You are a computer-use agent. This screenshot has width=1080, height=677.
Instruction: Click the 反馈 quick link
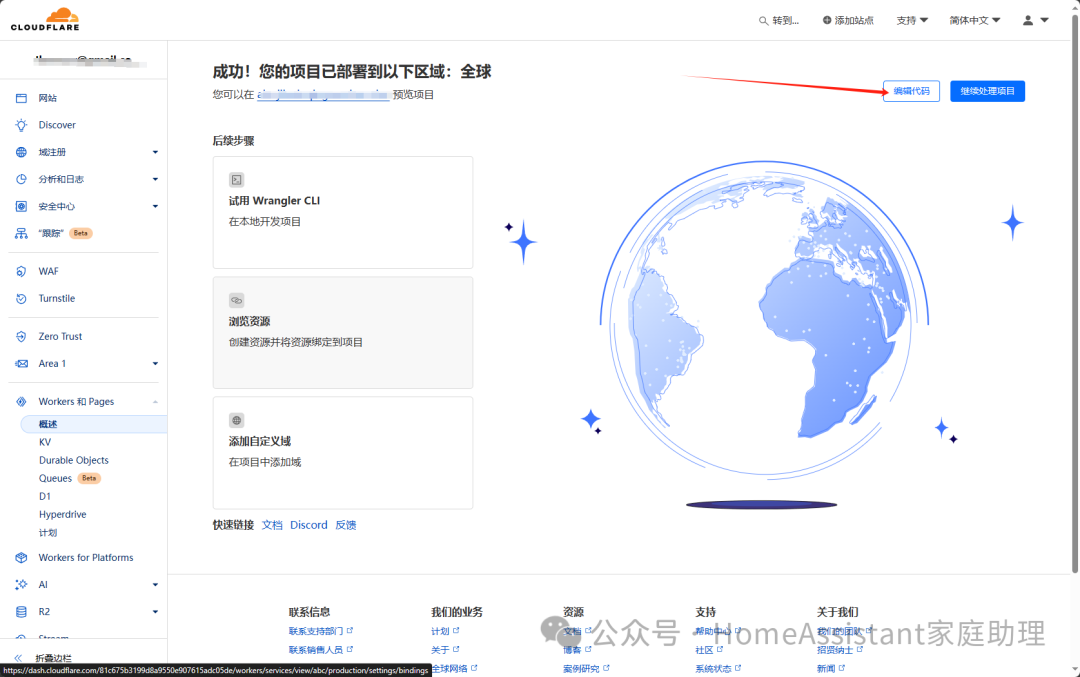[x=346, y=525]
